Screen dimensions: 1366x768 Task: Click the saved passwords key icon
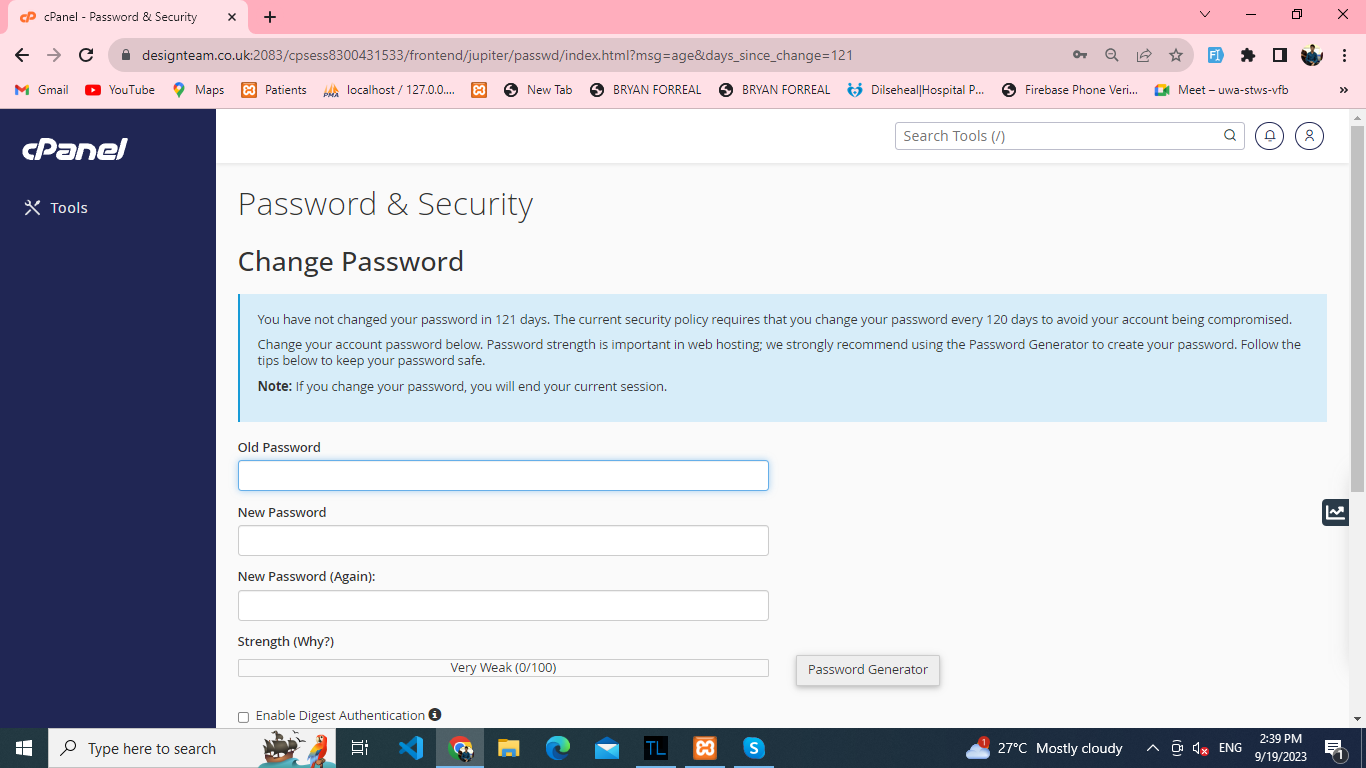[1080, 55]
